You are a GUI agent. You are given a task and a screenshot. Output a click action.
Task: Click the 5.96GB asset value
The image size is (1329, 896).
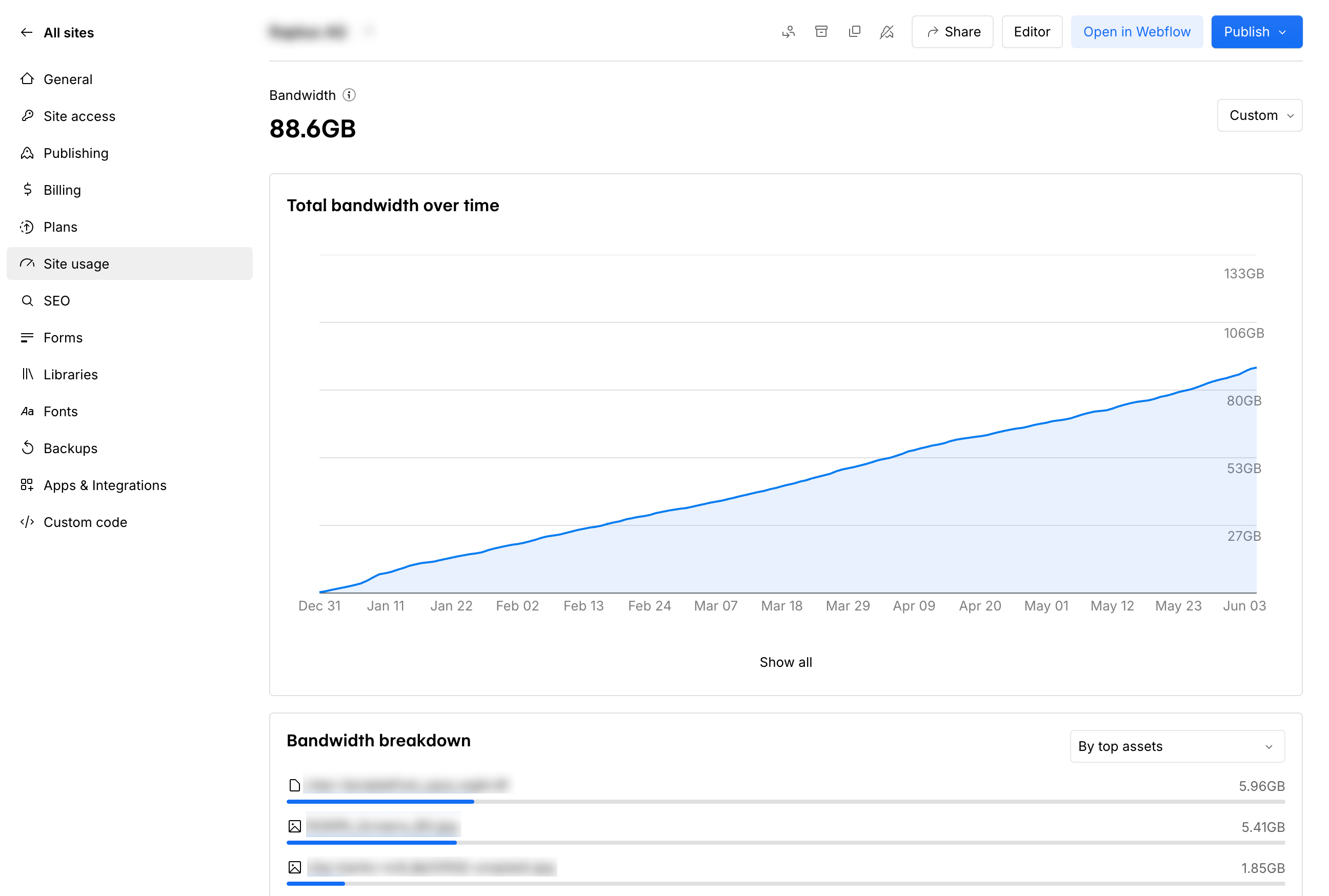(1261, 786)
